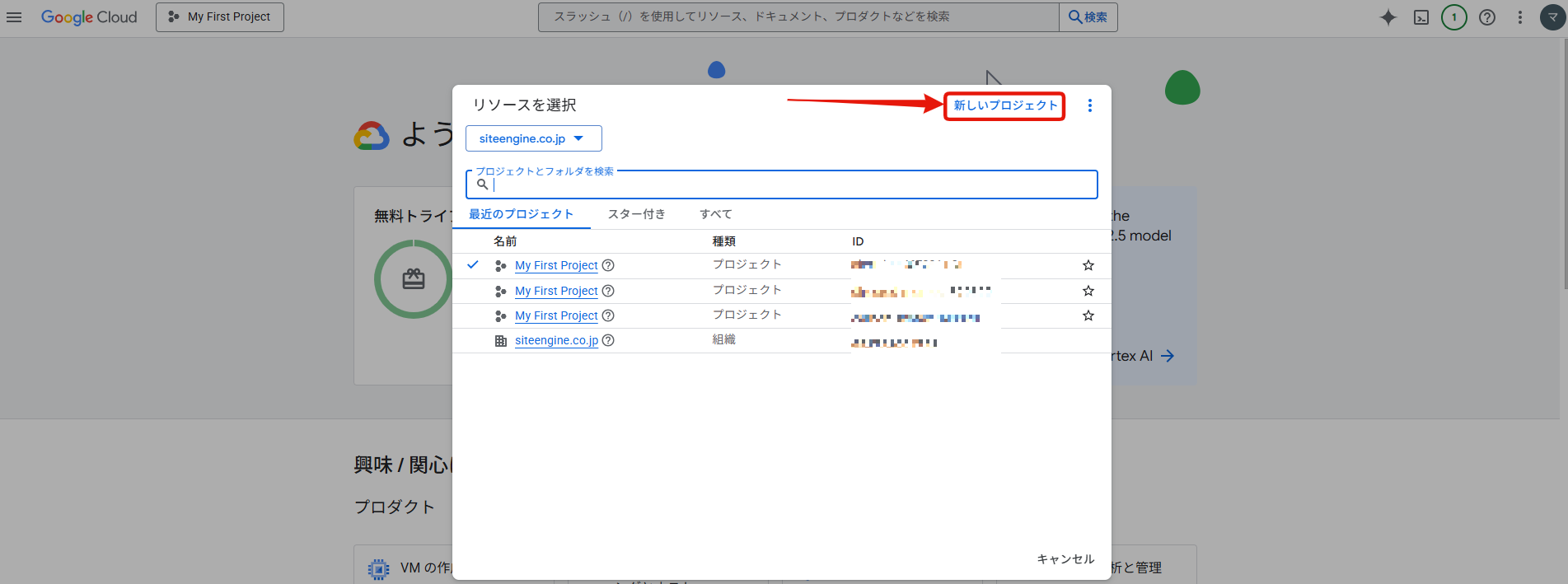
Task: Switch to the スター付き tab
Action: [637, 214]
